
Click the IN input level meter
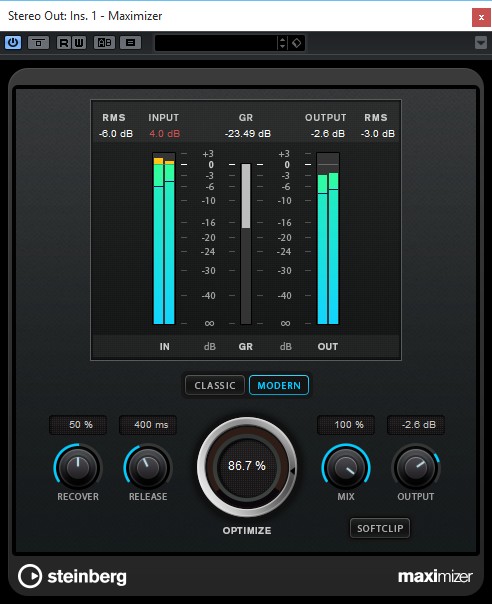[164, 238]
